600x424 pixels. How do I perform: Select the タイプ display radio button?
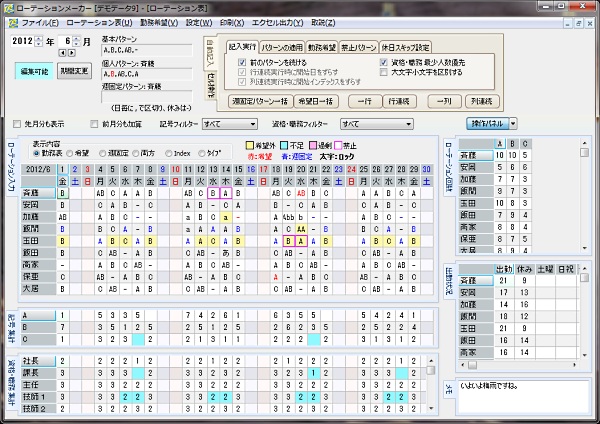201,153
